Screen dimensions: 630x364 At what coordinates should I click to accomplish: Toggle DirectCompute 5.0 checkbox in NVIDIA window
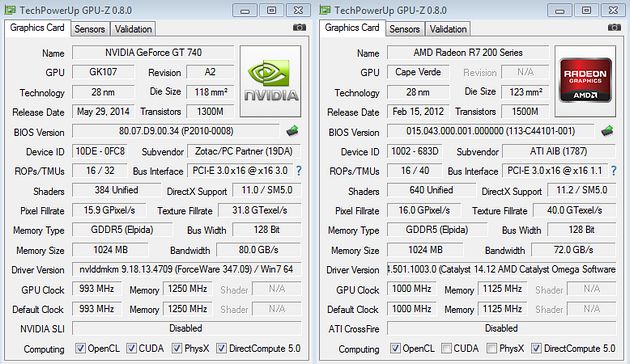(221, 348)
